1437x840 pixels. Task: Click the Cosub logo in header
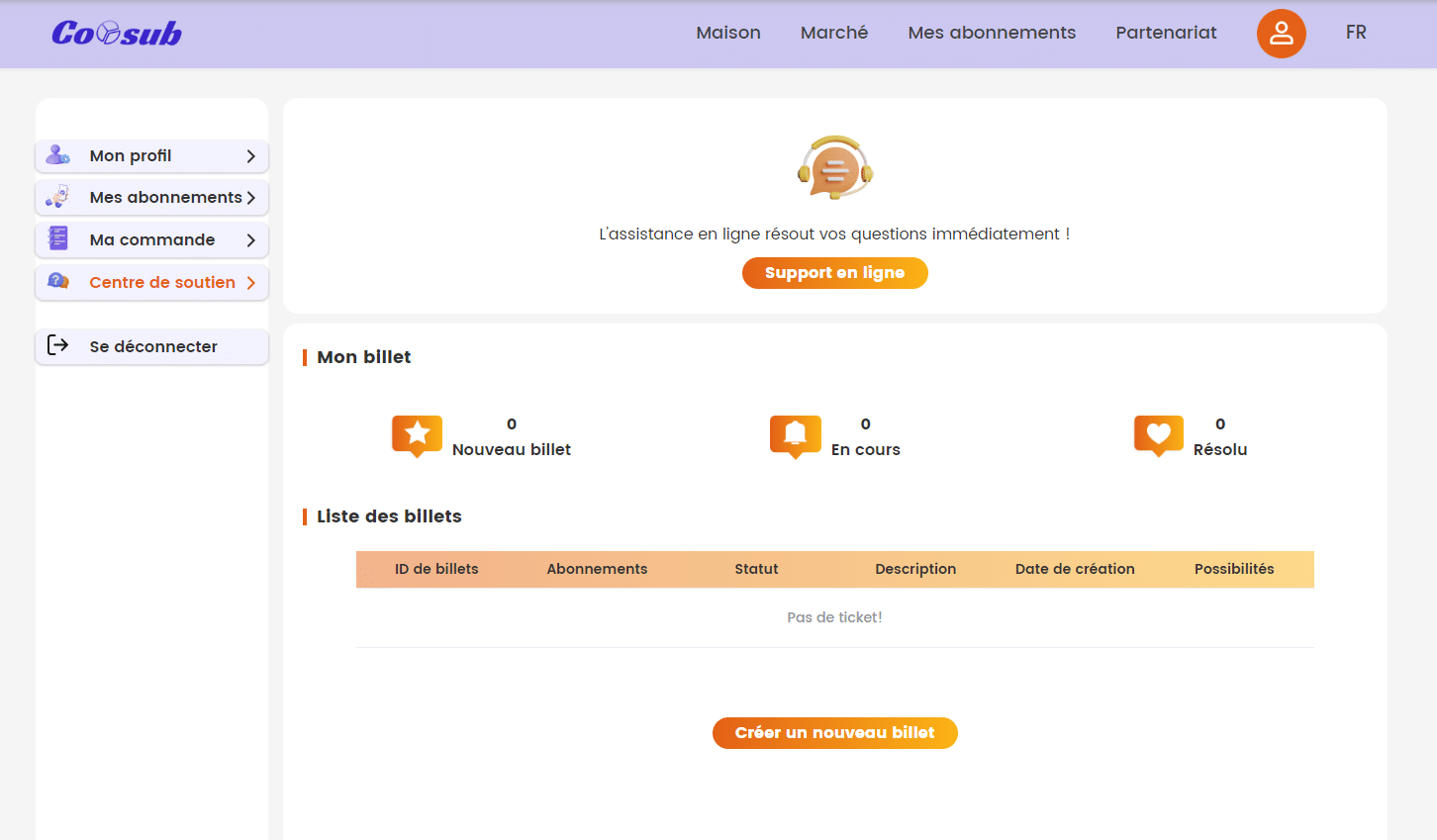(x=117, y=34)
